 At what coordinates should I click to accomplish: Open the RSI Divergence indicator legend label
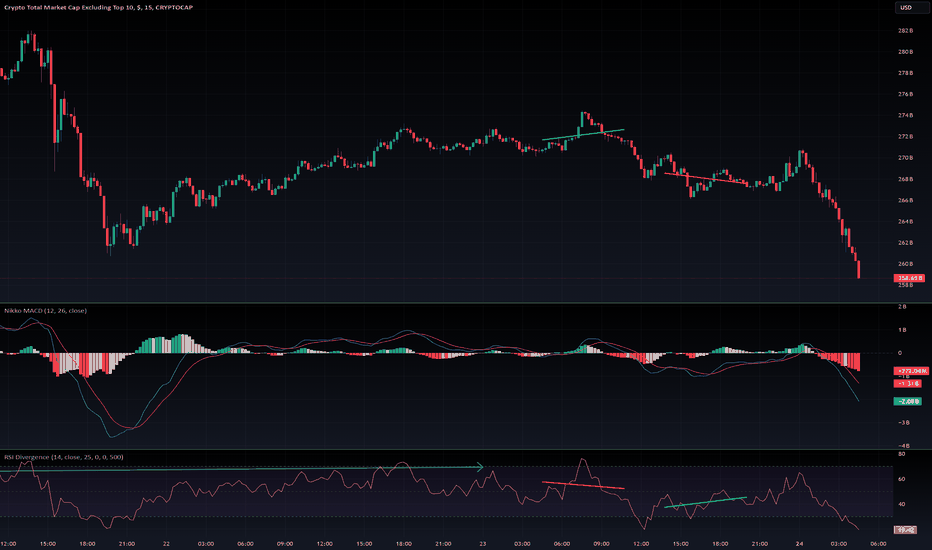point(64,457)
